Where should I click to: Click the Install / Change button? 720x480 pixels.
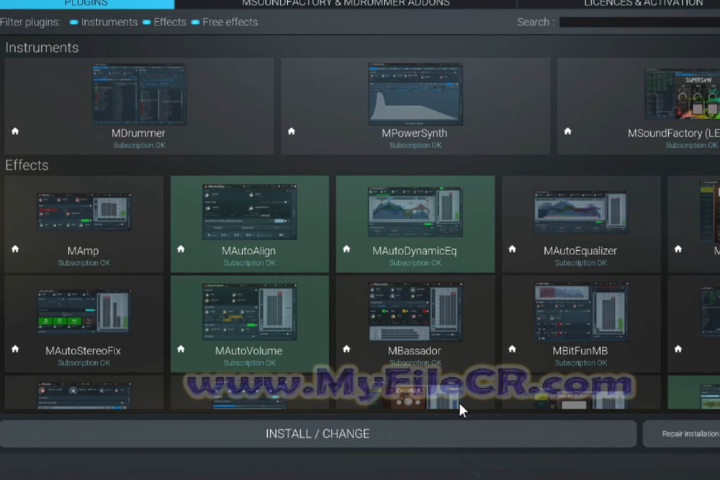click(x=318, y=434)
